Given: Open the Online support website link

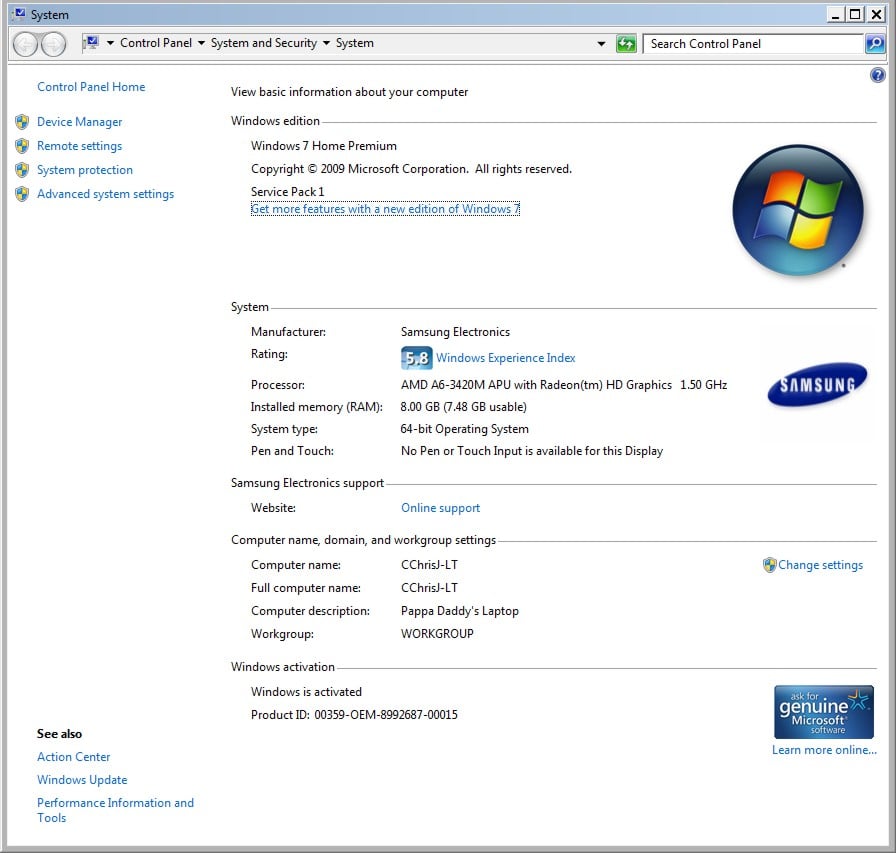Looking at the screenshot, I should click(x=440, y=508).
